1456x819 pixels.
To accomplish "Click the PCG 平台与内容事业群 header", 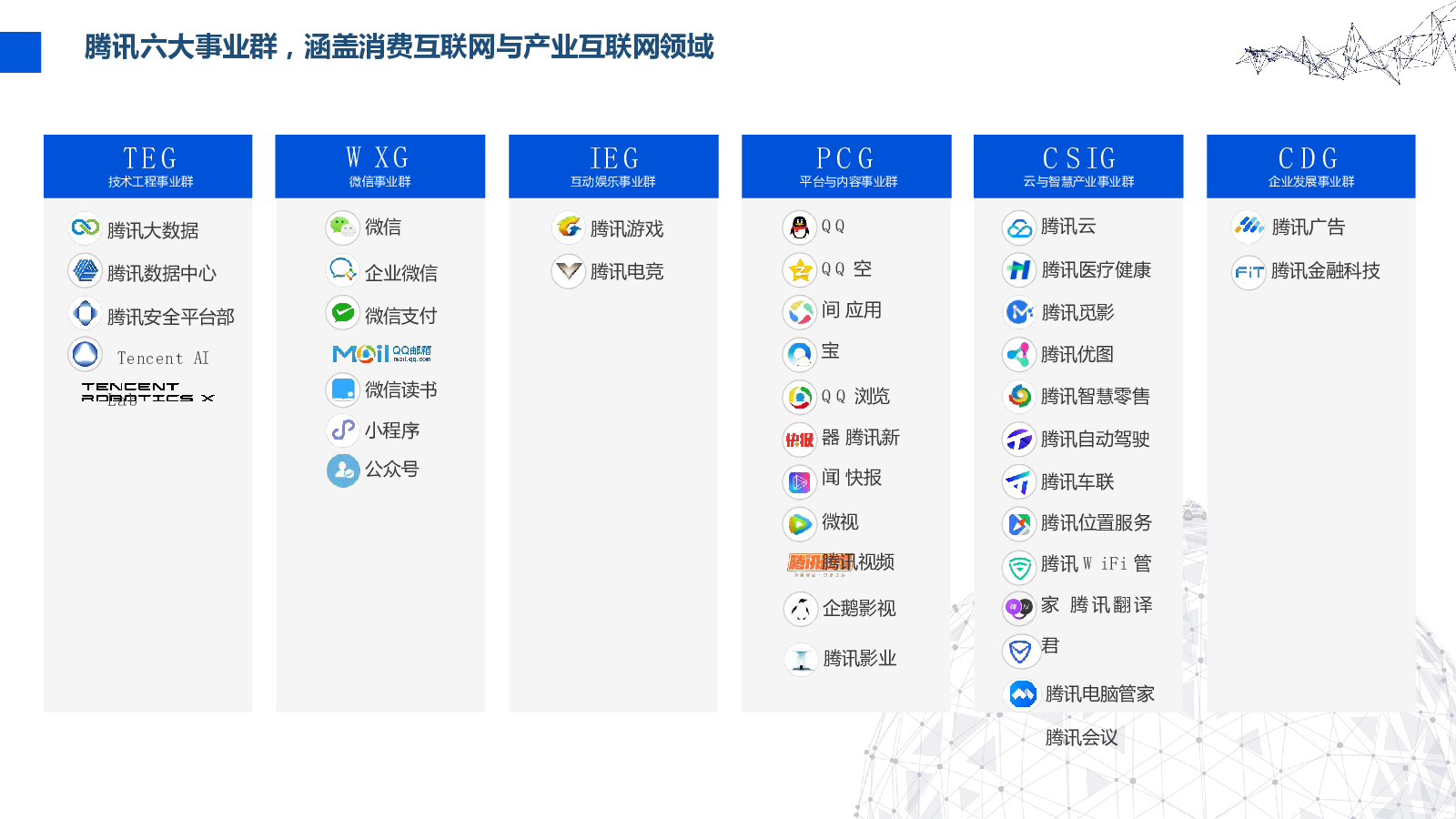I will point(846,167).
